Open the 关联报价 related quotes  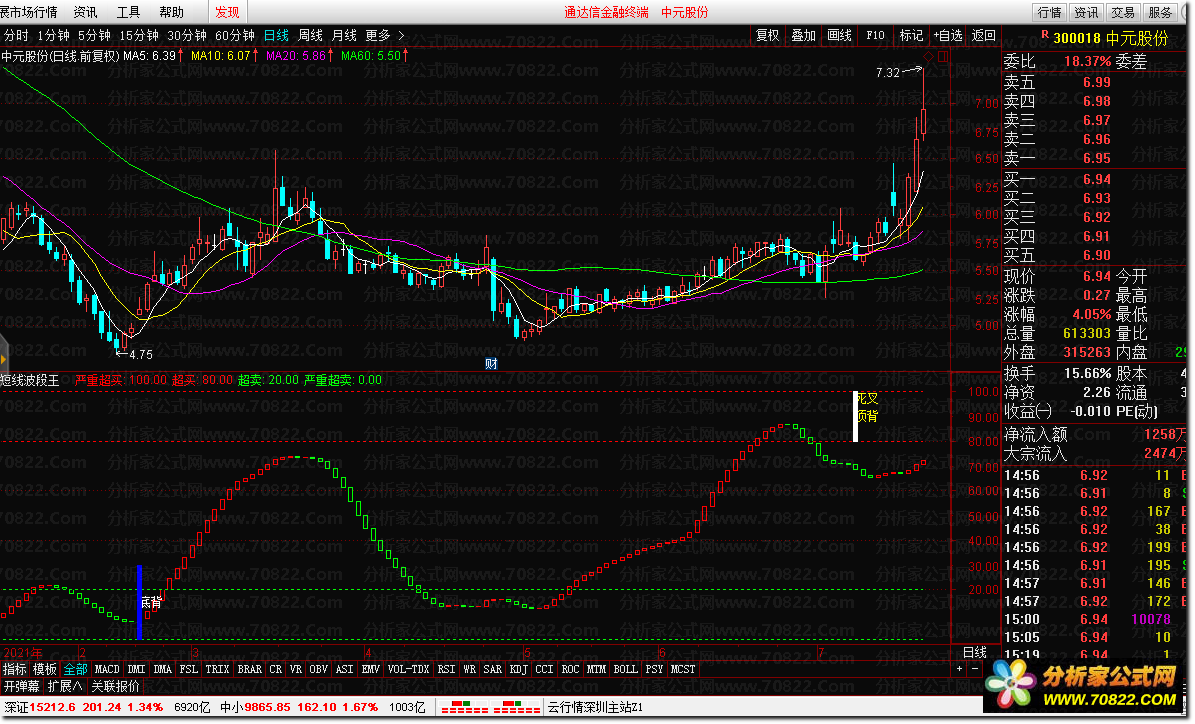[116, 687]
